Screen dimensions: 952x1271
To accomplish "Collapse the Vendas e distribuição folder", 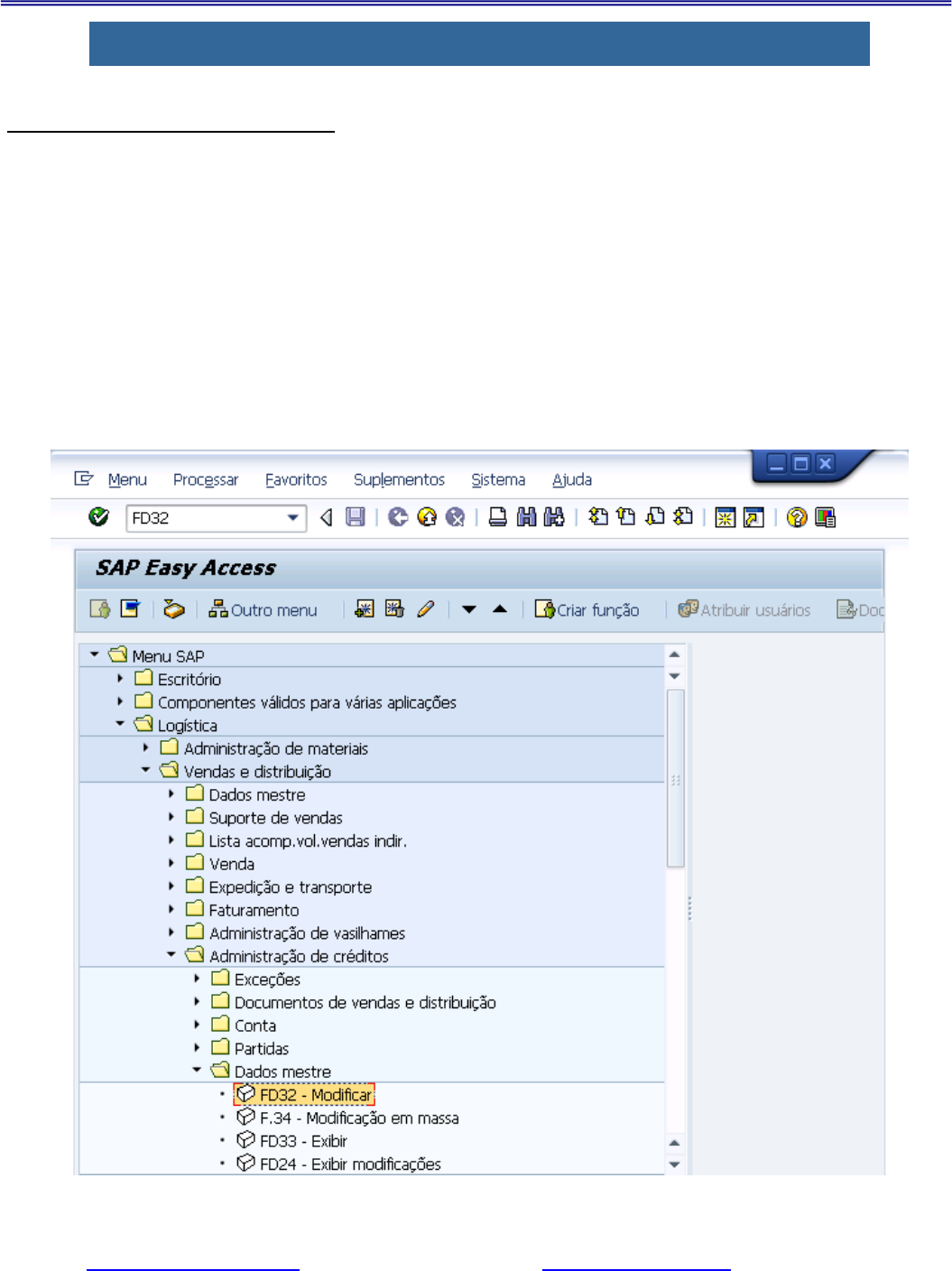I will click(146, 771).
